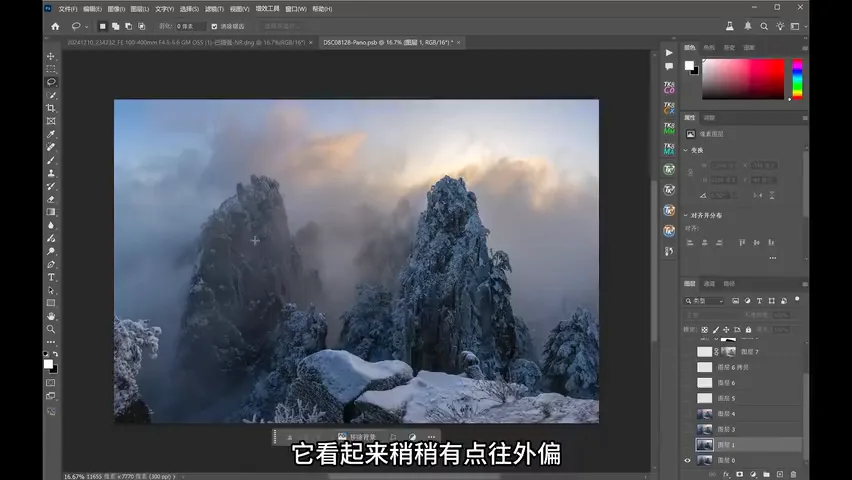Toggle filter for type layers

point(759,301)
